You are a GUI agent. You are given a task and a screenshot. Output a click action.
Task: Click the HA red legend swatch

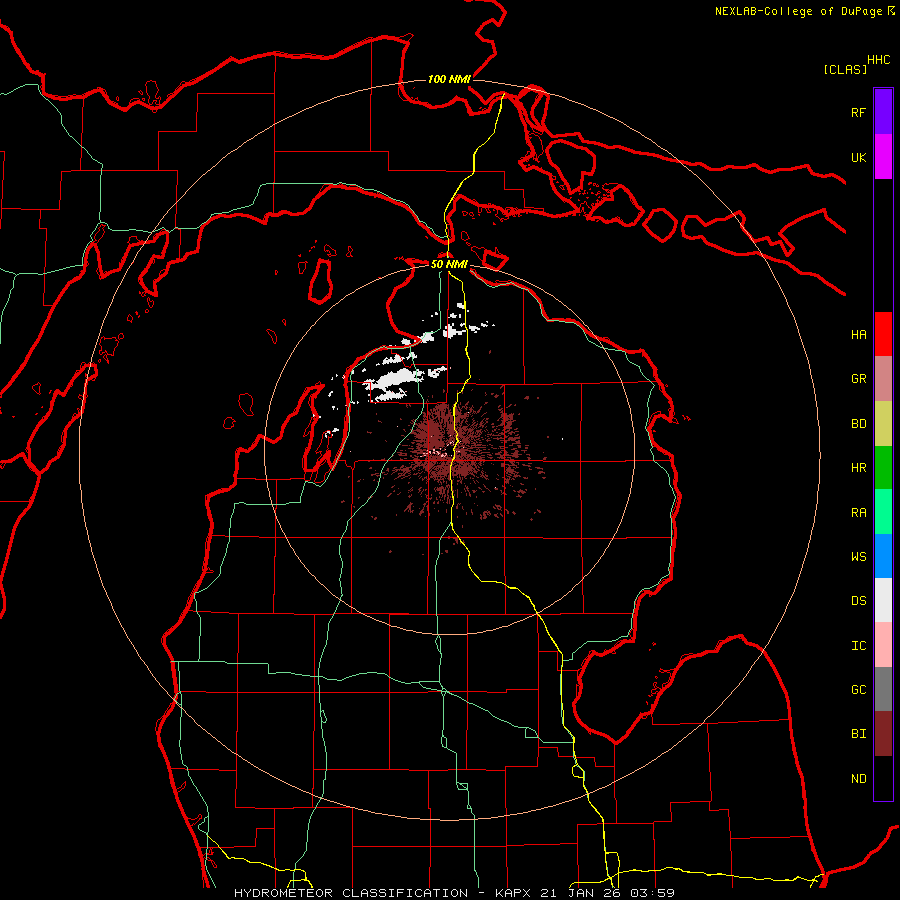click(x=883, y=334)
